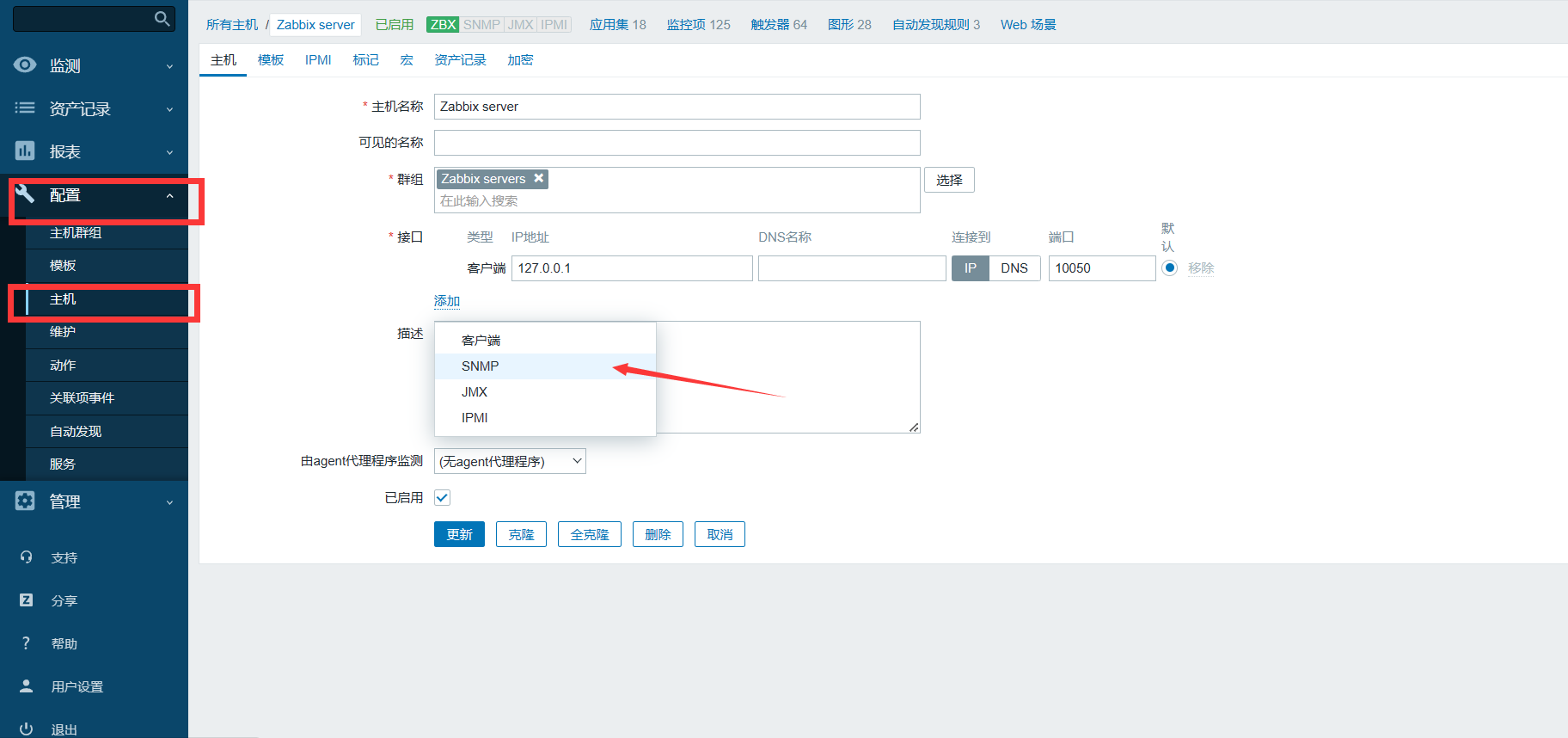Click the 主机名称 input field

pos(677,107)
